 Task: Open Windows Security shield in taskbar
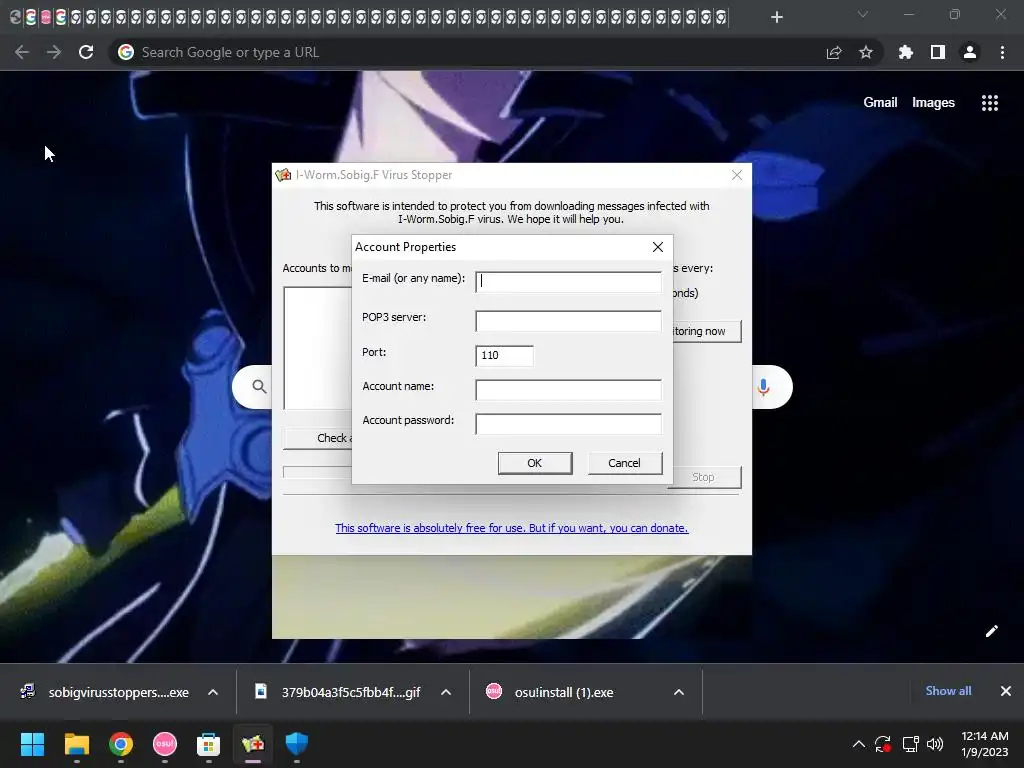coord(296,744)
